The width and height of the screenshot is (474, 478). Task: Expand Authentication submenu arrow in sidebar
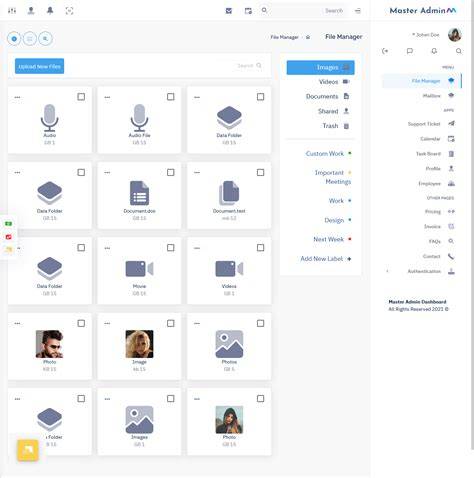point(387,271)
